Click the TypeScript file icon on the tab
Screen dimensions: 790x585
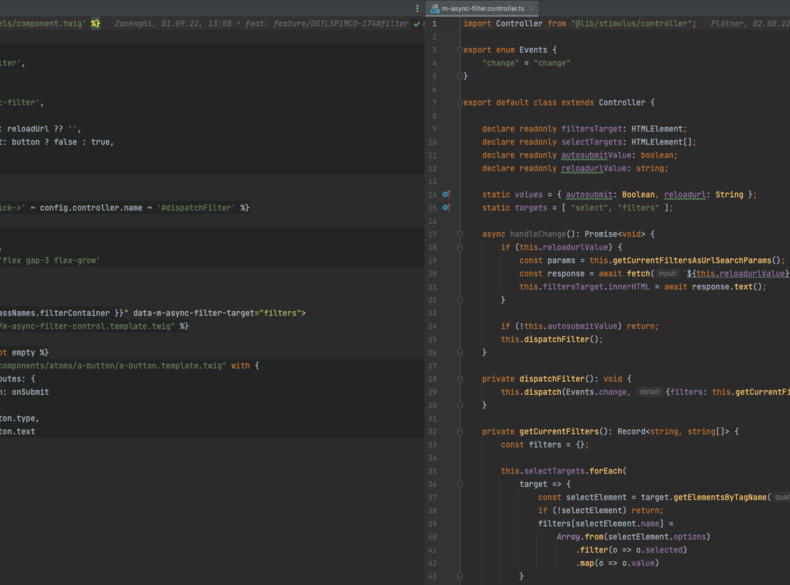pos(434,8)
